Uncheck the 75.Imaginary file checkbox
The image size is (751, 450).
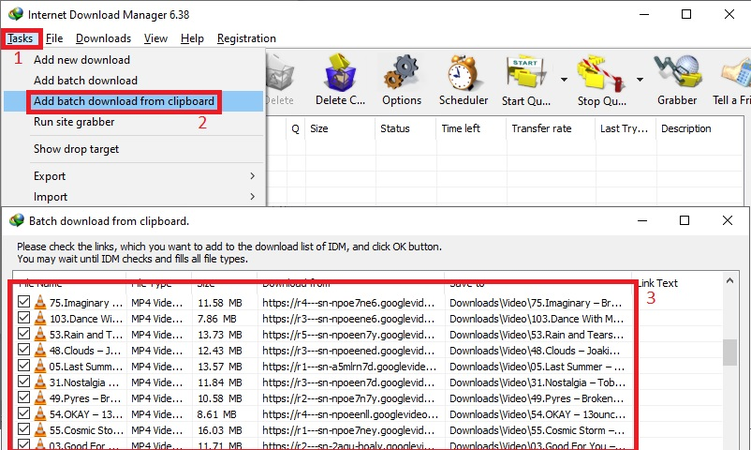click(x=24, y=301)
